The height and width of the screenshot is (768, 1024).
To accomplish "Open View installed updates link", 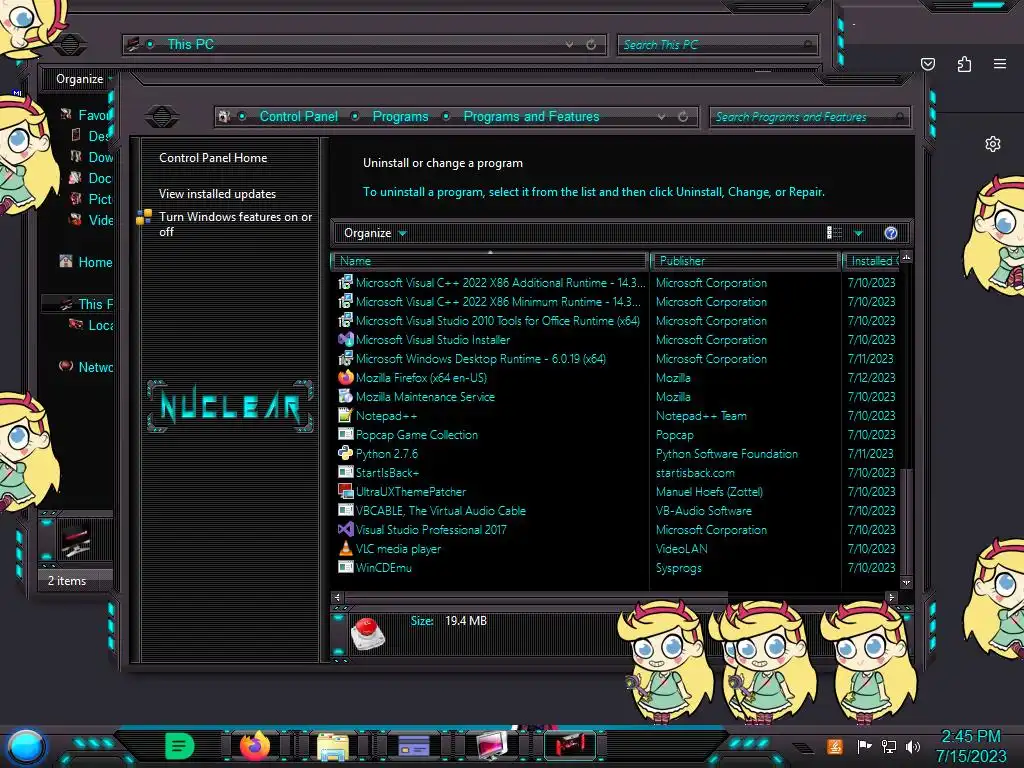I will point(217,194).
